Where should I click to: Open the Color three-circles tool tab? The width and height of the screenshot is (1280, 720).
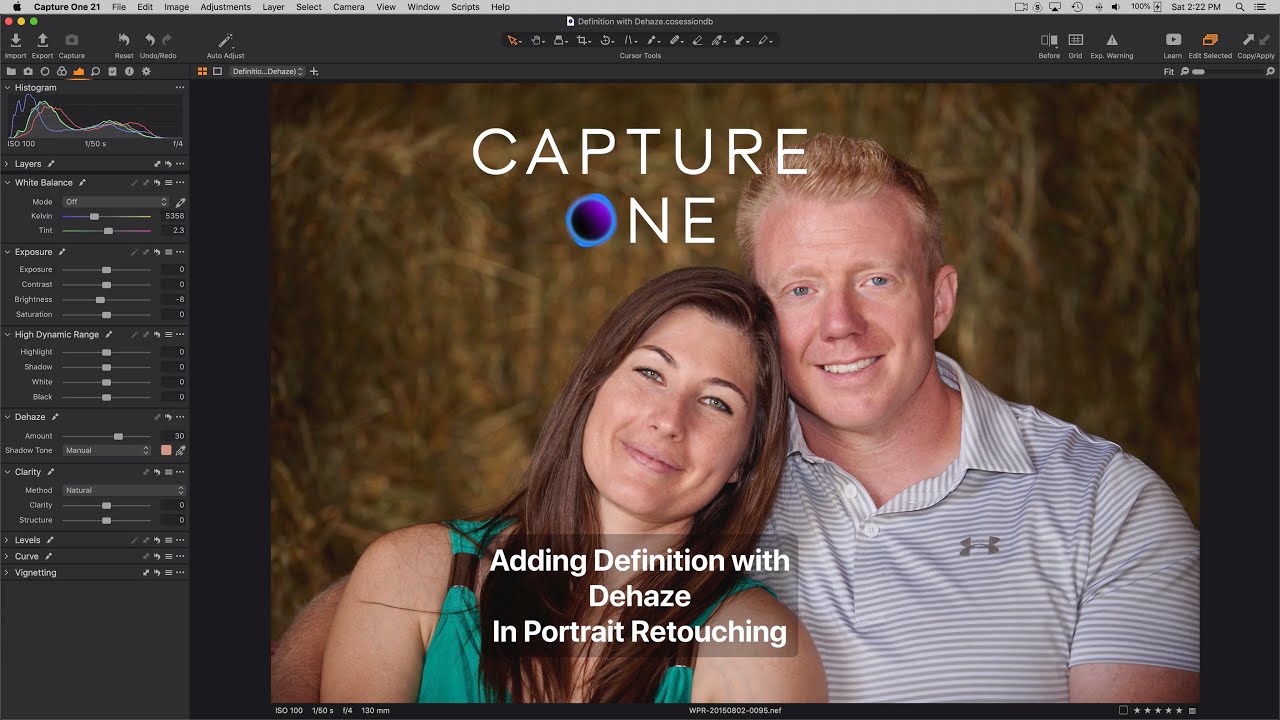(x=62, y=72)
